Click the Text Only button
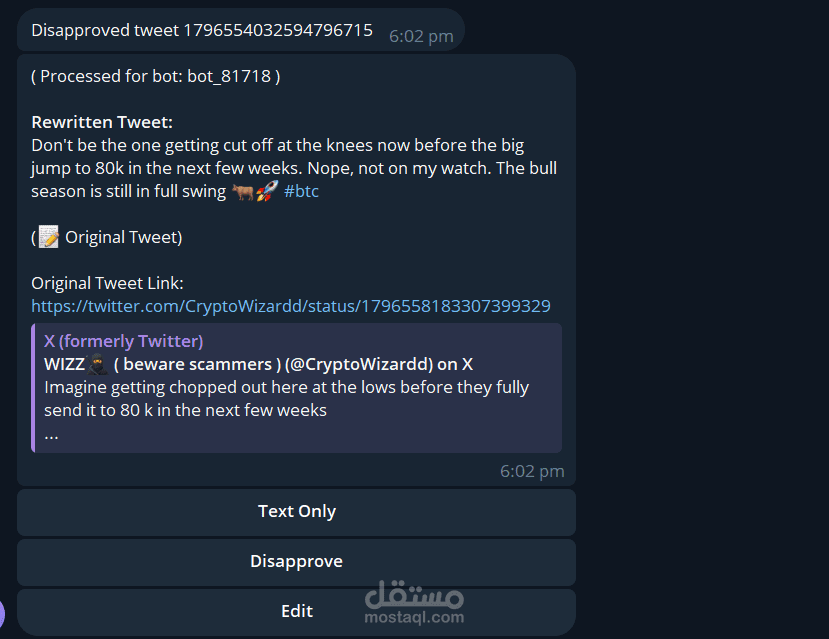This screenshot has height=639, width=829. pyautogui.click(x=296, y=512)
